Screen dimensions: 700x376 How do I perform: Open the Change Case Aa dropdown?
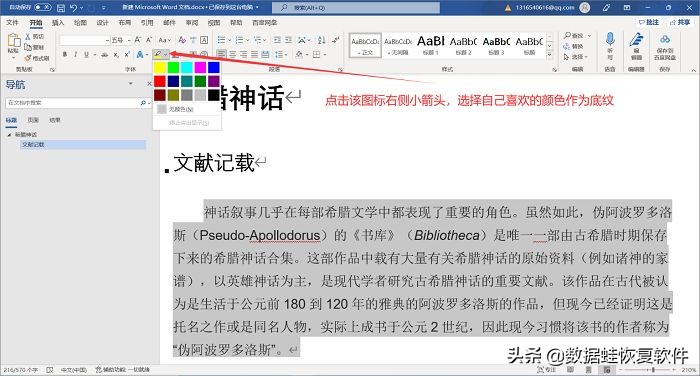(165, 40)
